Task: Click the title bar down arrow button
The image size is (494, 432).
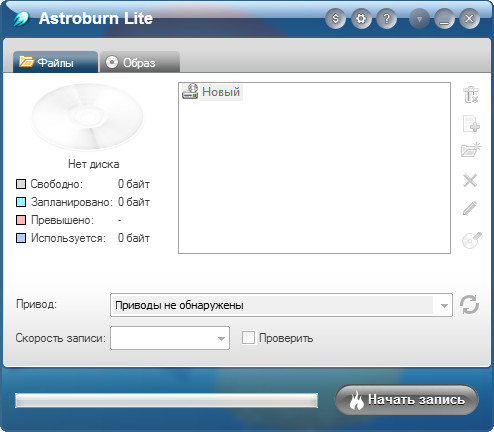Action: 419,18
